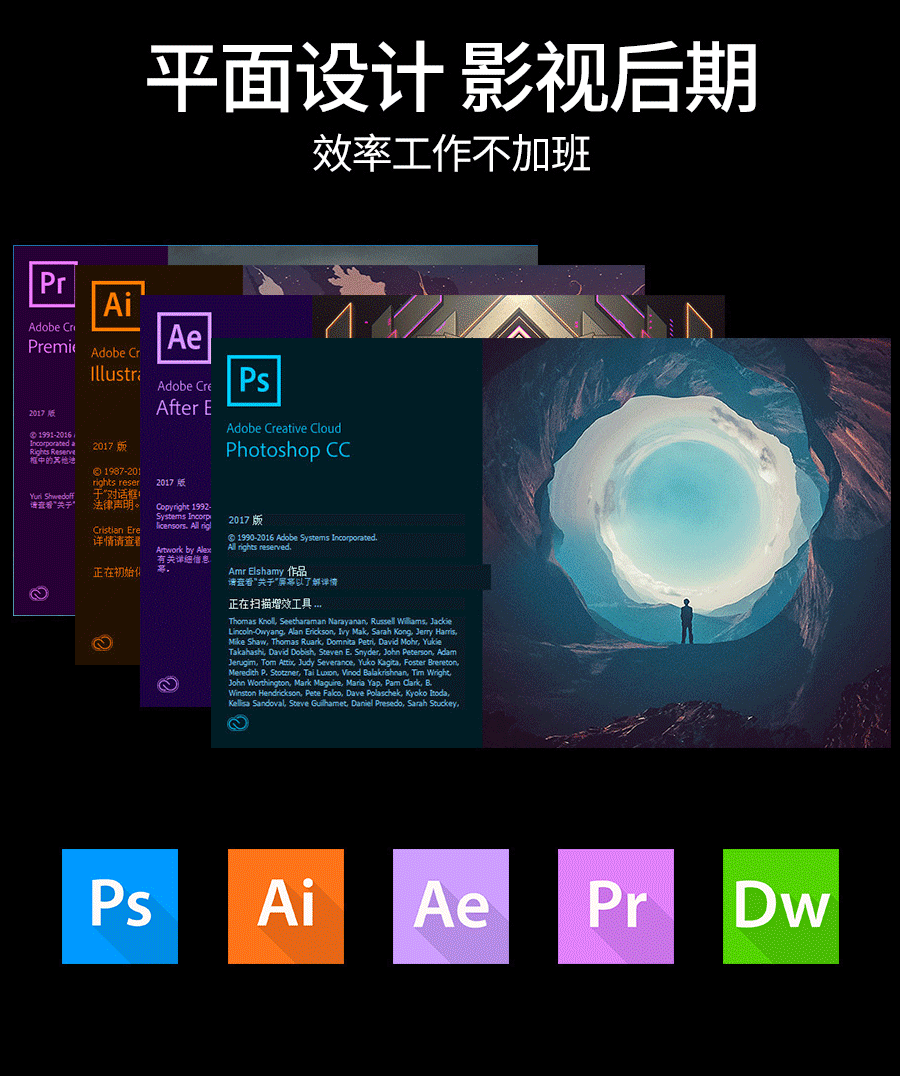Click the violet Pr Premiere icon tile
The width and height of the screenshot is (900, 1076).
[x=616, y=906]
